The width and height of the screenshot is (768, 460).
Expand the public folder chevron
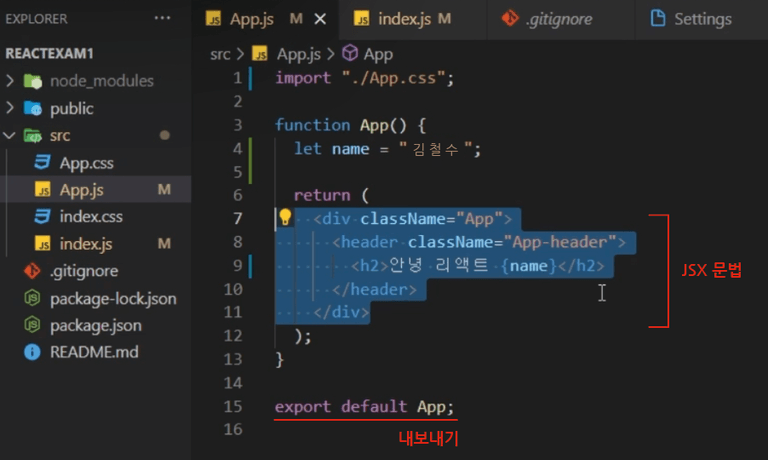[10, 108]
